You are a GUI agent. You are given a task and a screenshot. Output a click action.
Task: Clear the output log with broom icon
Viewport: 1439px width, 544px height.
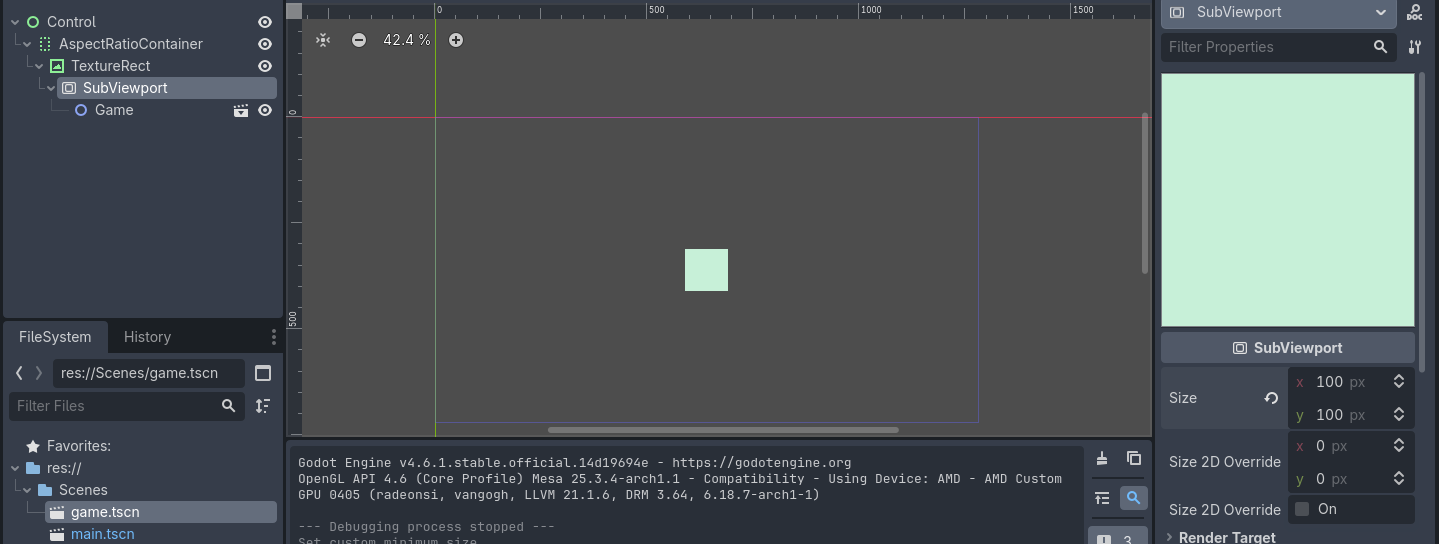[x=1102, y=458]
